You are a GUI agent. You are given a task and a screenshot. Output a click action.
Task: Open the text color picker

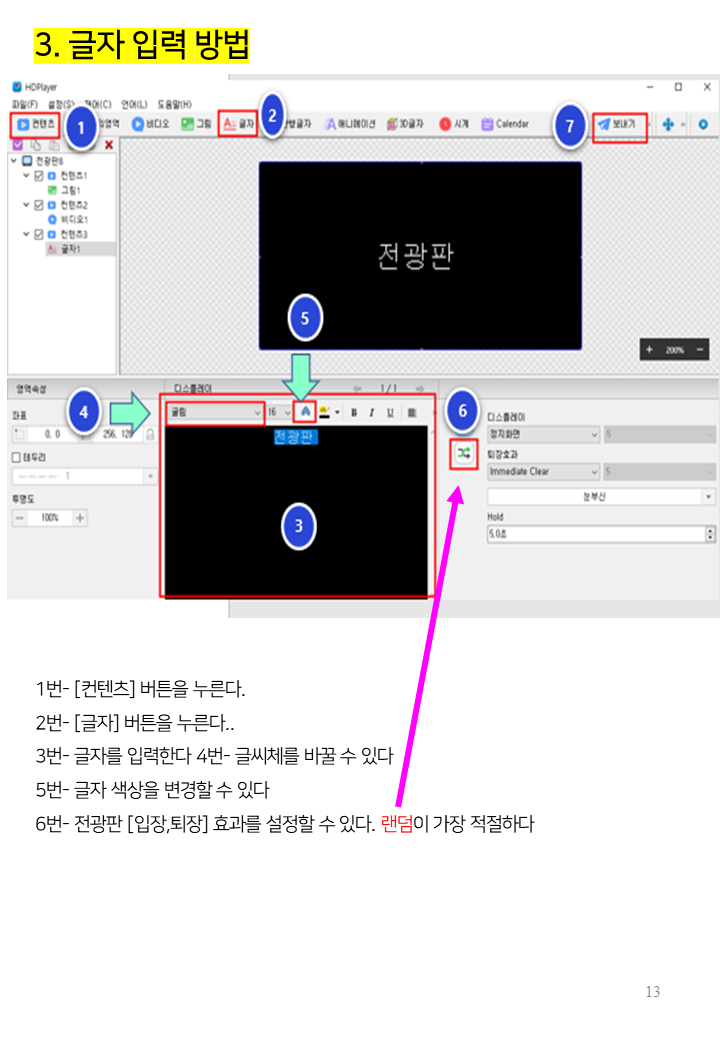tap(306, 412)
